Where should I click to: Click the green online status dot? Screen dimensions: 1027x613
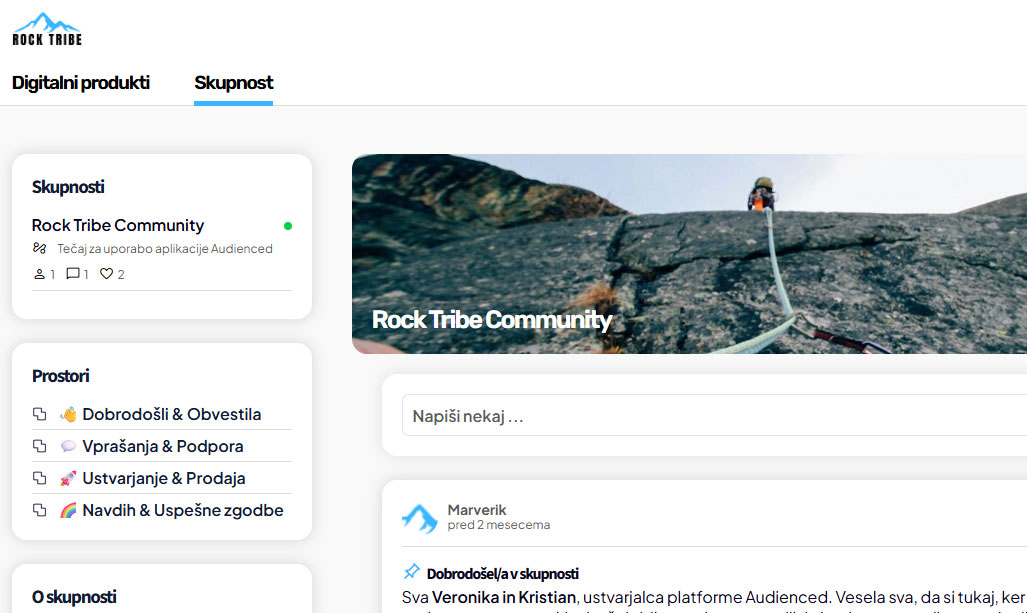[x=288, y=226]
